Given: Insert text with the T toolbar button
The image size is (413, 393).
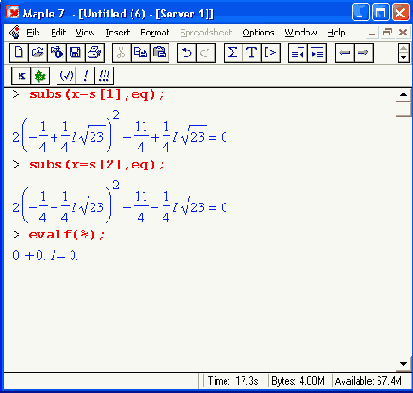Looking at the screenshot, I should point(252,53).
